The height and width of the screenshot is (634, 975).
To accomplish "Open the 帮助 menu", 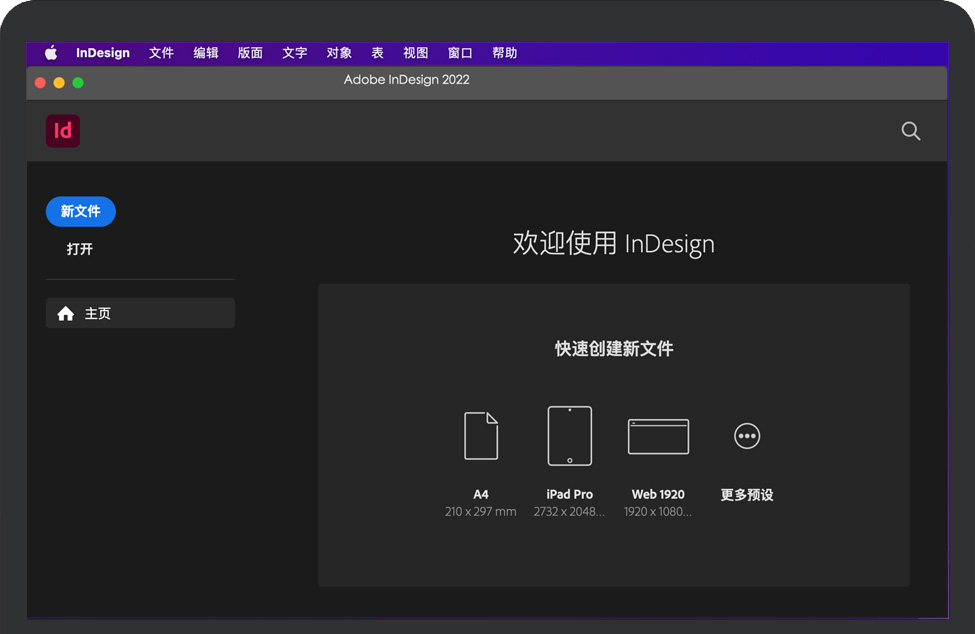I will [x=504, y=53].
